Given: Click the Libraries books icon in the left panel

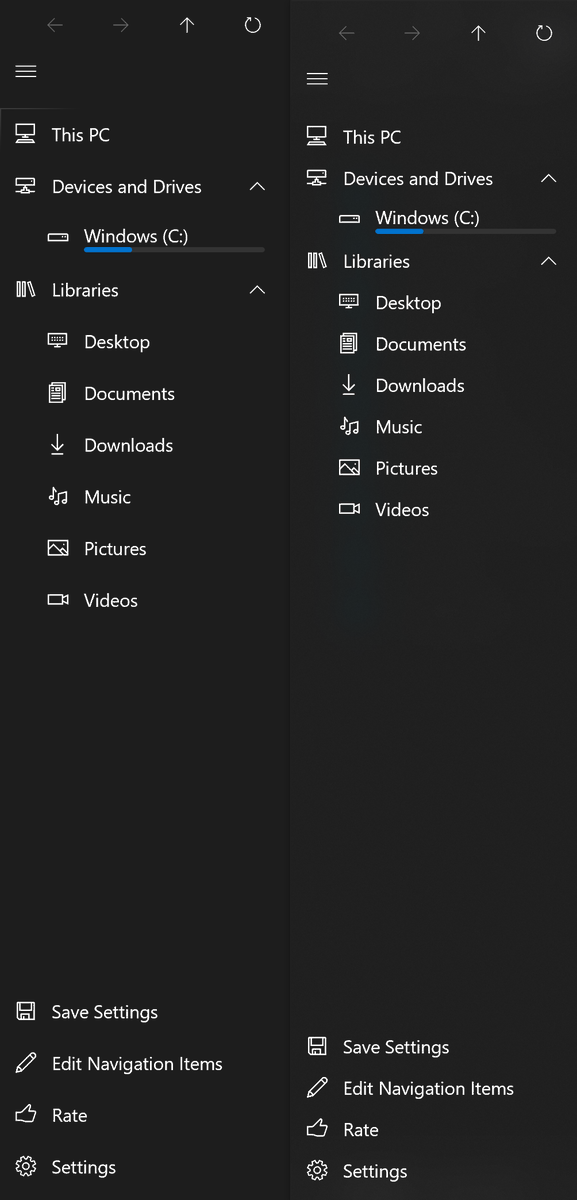Looking at the screenshot, I should point(26,290).
